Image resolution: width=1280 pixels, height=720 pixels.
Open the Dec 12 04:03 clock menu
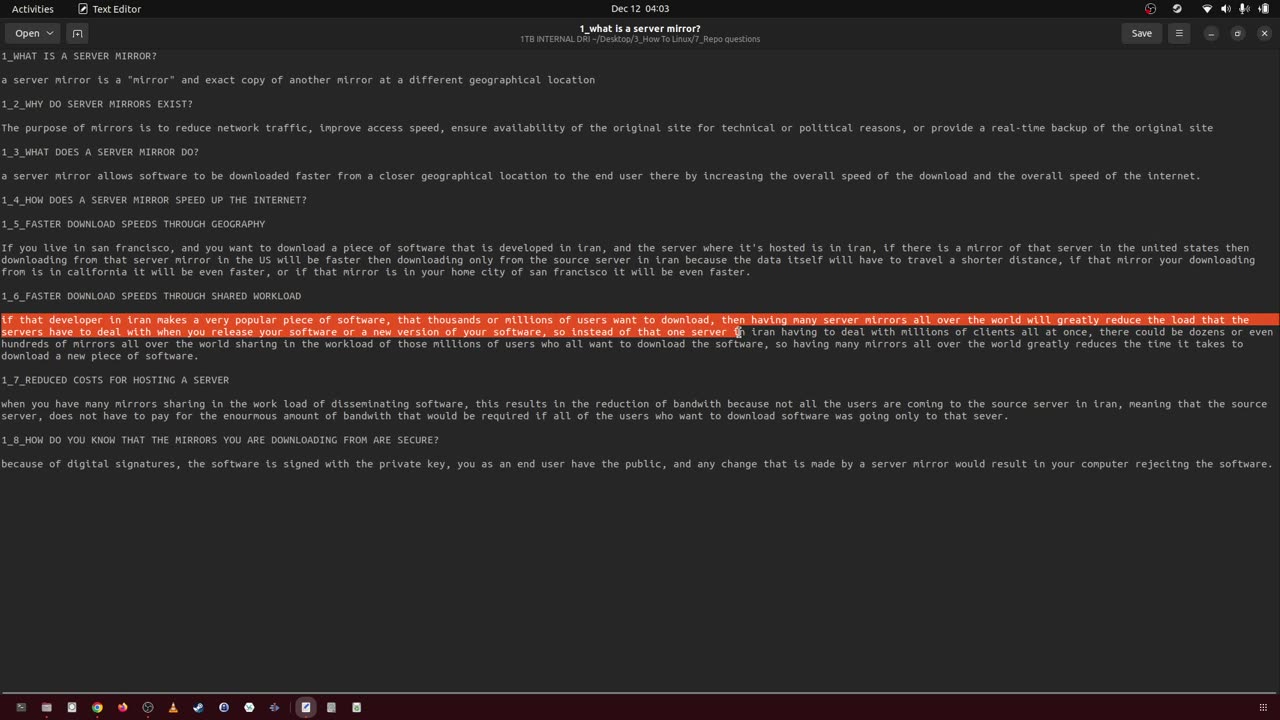[640, 8]
